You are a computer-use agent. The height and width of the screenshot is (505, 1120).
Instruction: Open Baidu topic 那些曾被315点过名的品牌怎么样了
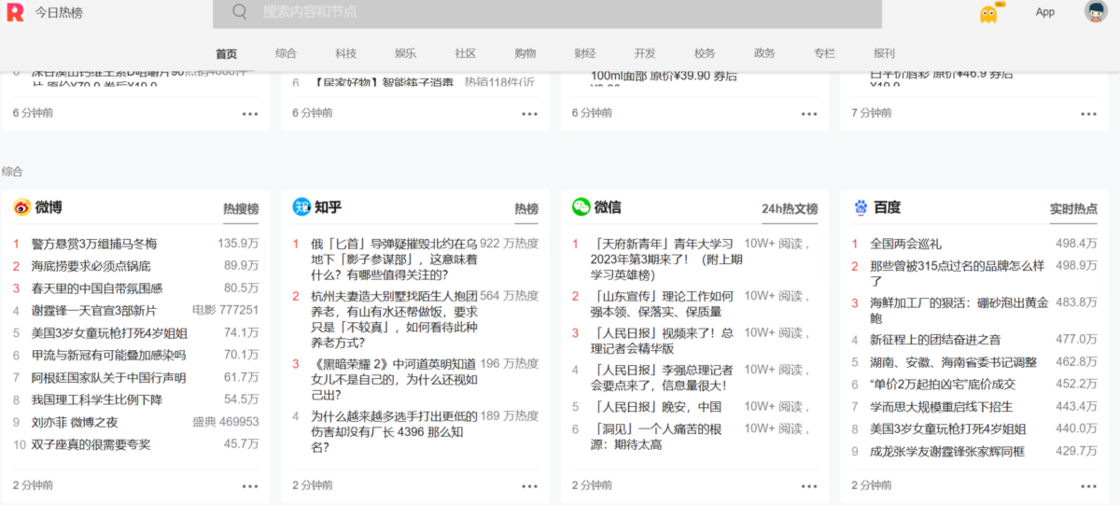click(957, 274)
